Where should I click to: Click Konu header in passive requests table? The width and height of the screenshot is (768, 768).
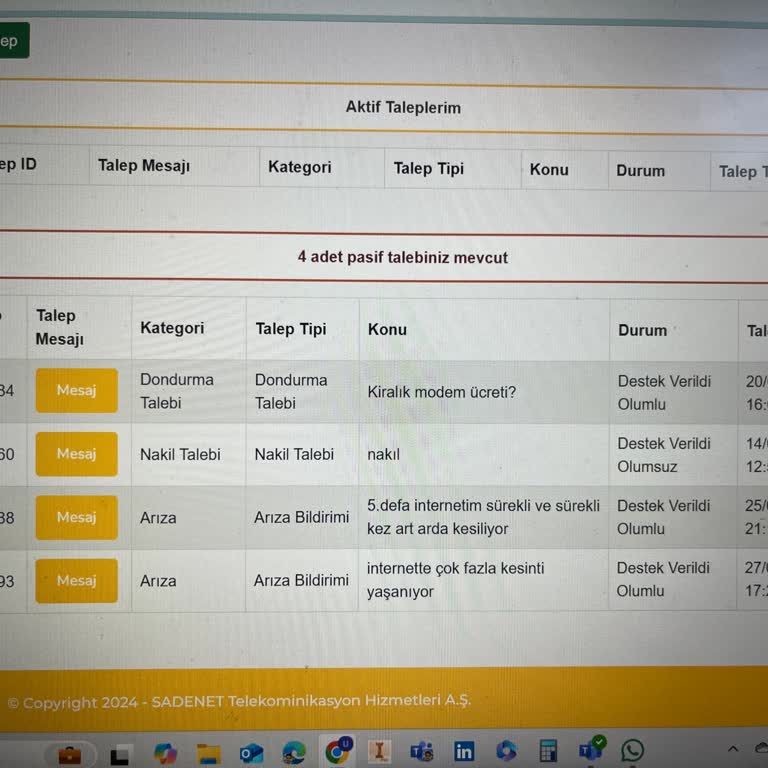pyautogui.click(x=387, y=329)
